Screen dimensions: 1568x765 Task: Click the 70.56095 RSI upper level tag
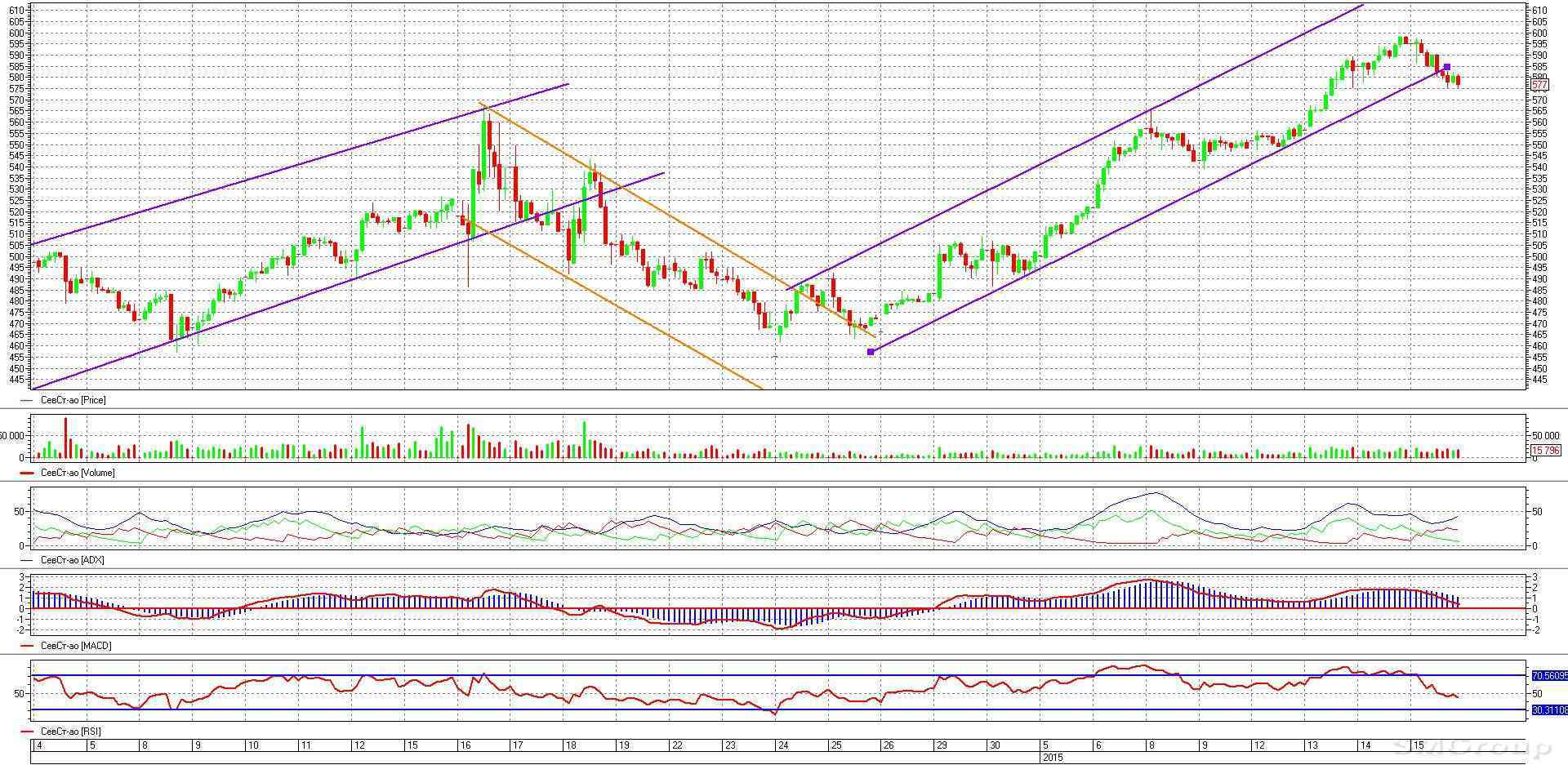1549,676
